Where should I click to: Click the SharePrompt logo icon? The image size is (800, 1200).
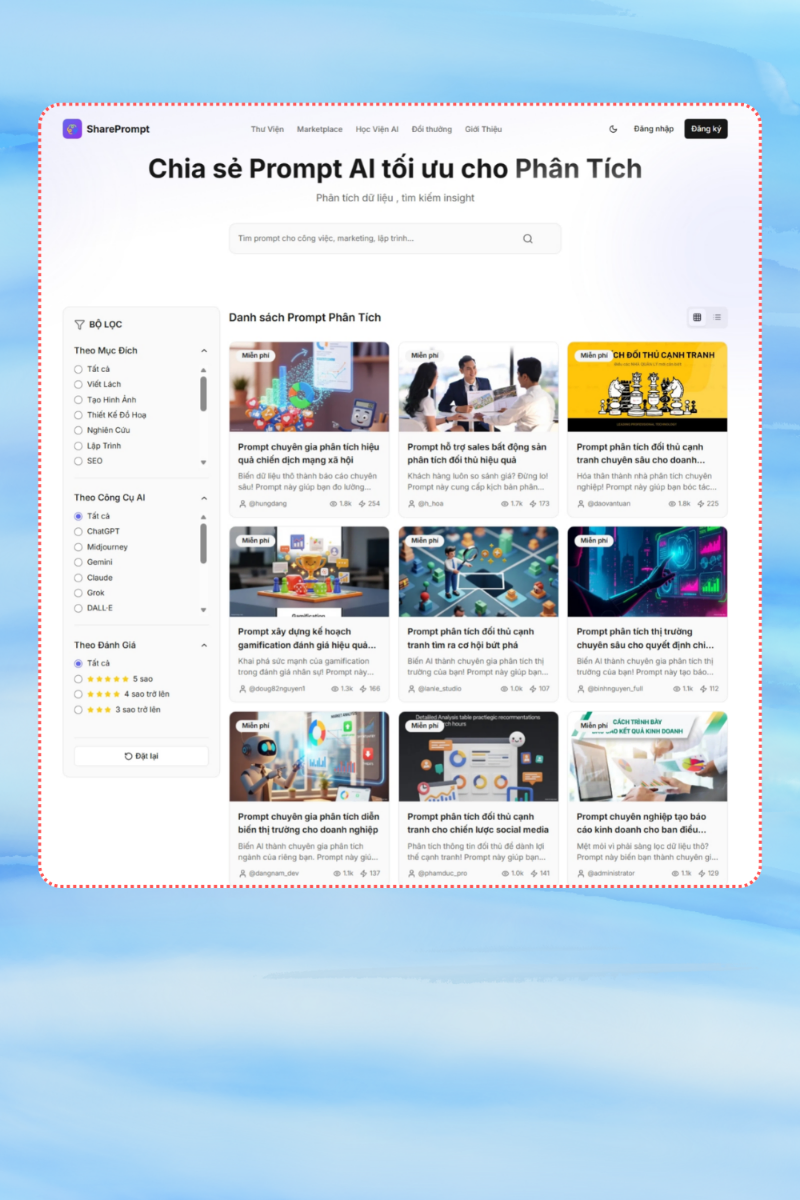click(x=71, y=129)
